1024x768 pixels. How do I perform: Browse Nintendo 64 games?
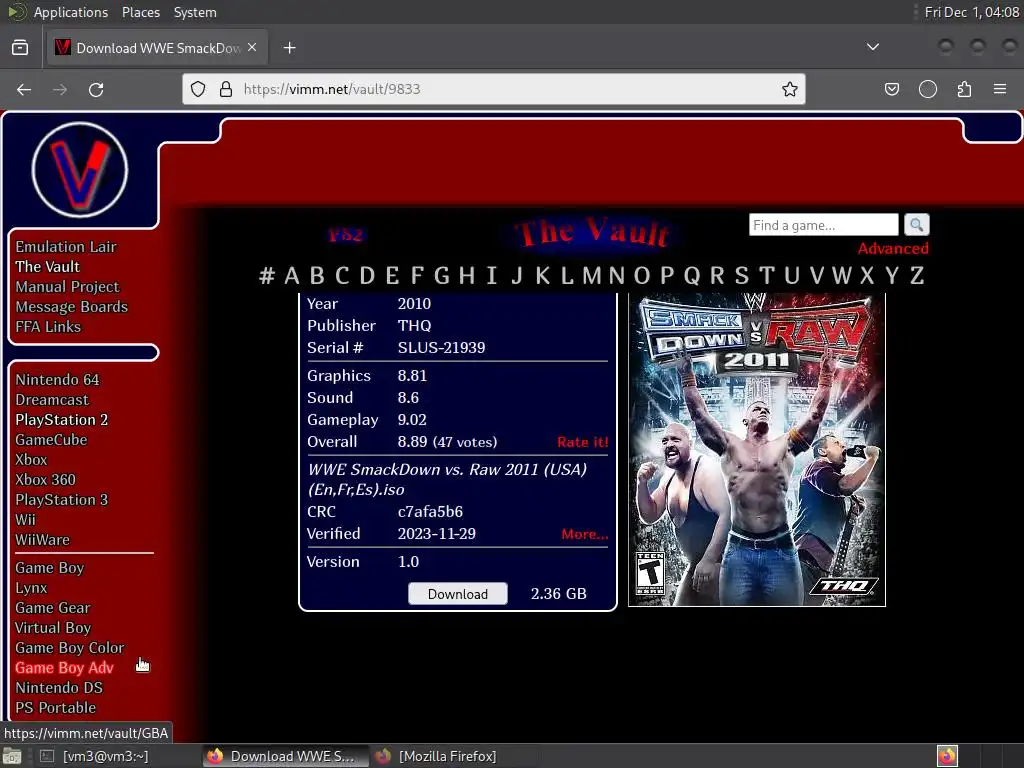pos(57,379)
